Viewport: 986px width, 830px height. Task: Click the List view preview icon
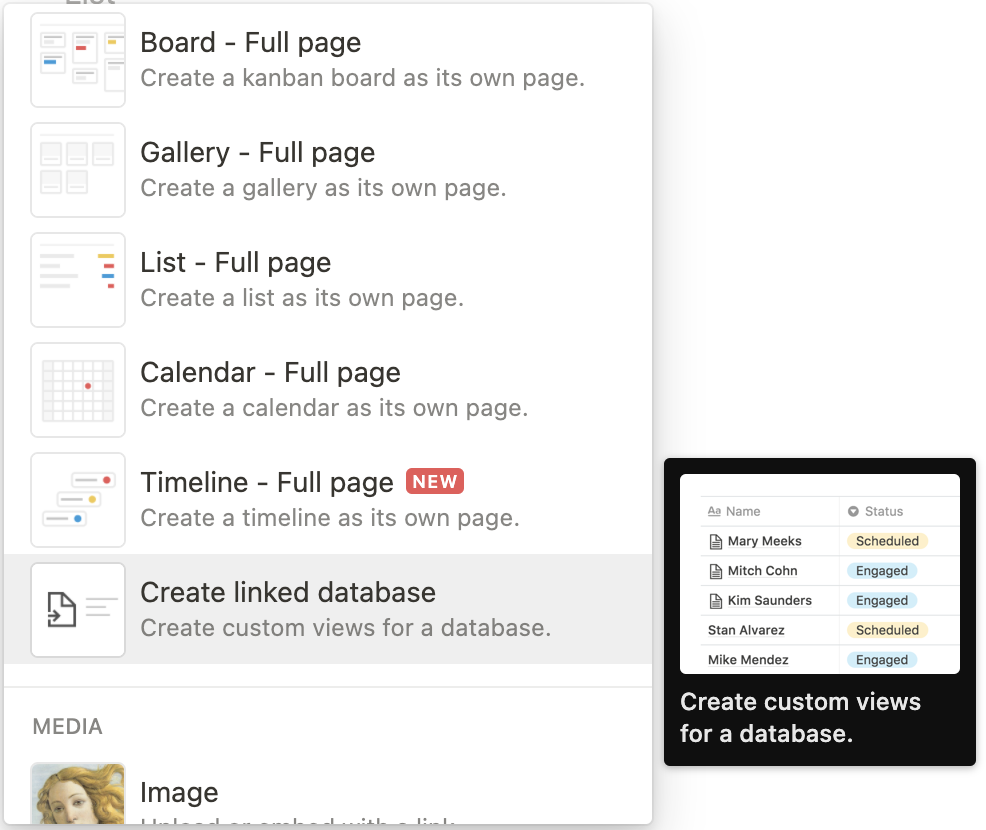[x=78, y=280]
